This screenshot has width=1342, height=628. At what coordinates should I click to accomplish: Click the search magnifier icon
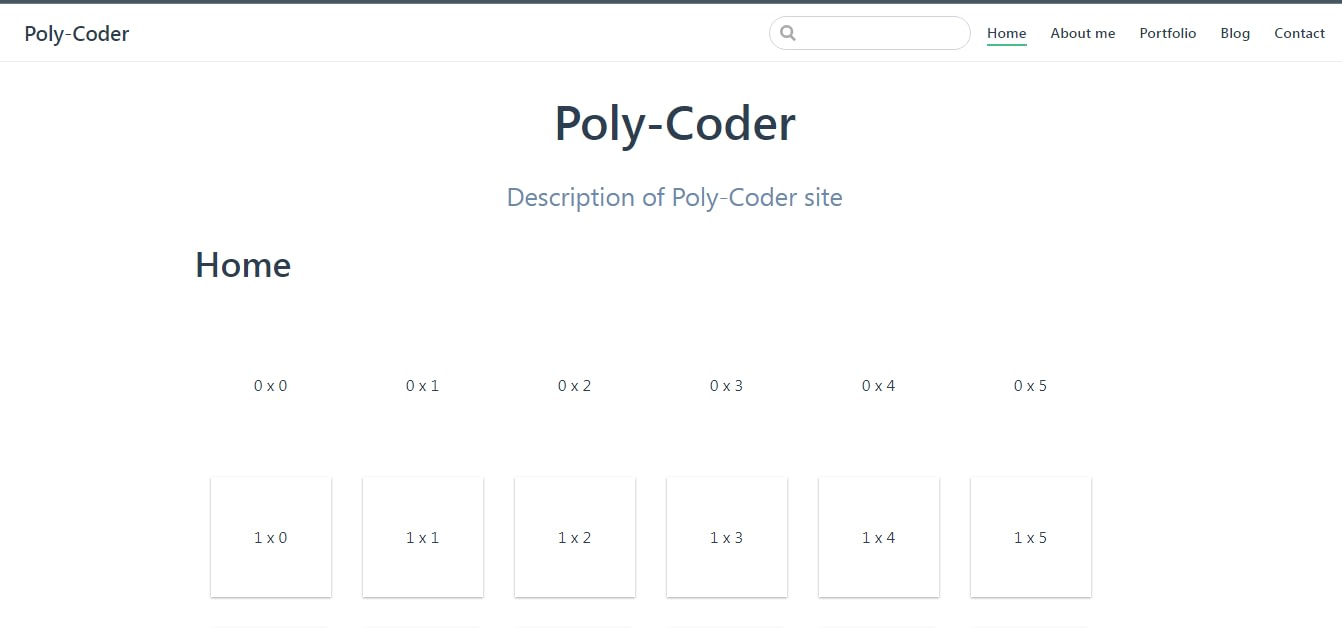(x=788, y=33)
